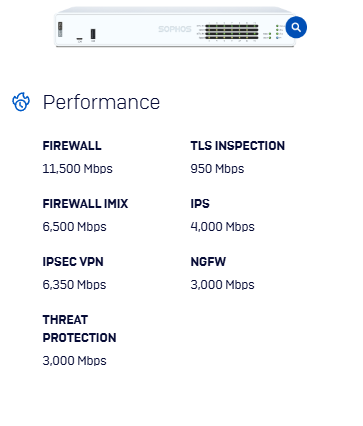Image resolution: width=363 pixels, height=426 pixels.
Task: Click the 3,000 Mbps threat protection value
Action: [74, 361]
